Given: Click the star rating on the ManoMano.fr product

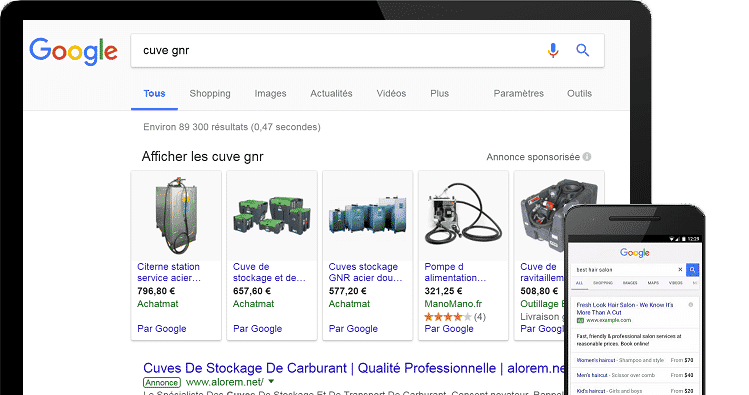Looking at the screenshot, I should [448, 317].
